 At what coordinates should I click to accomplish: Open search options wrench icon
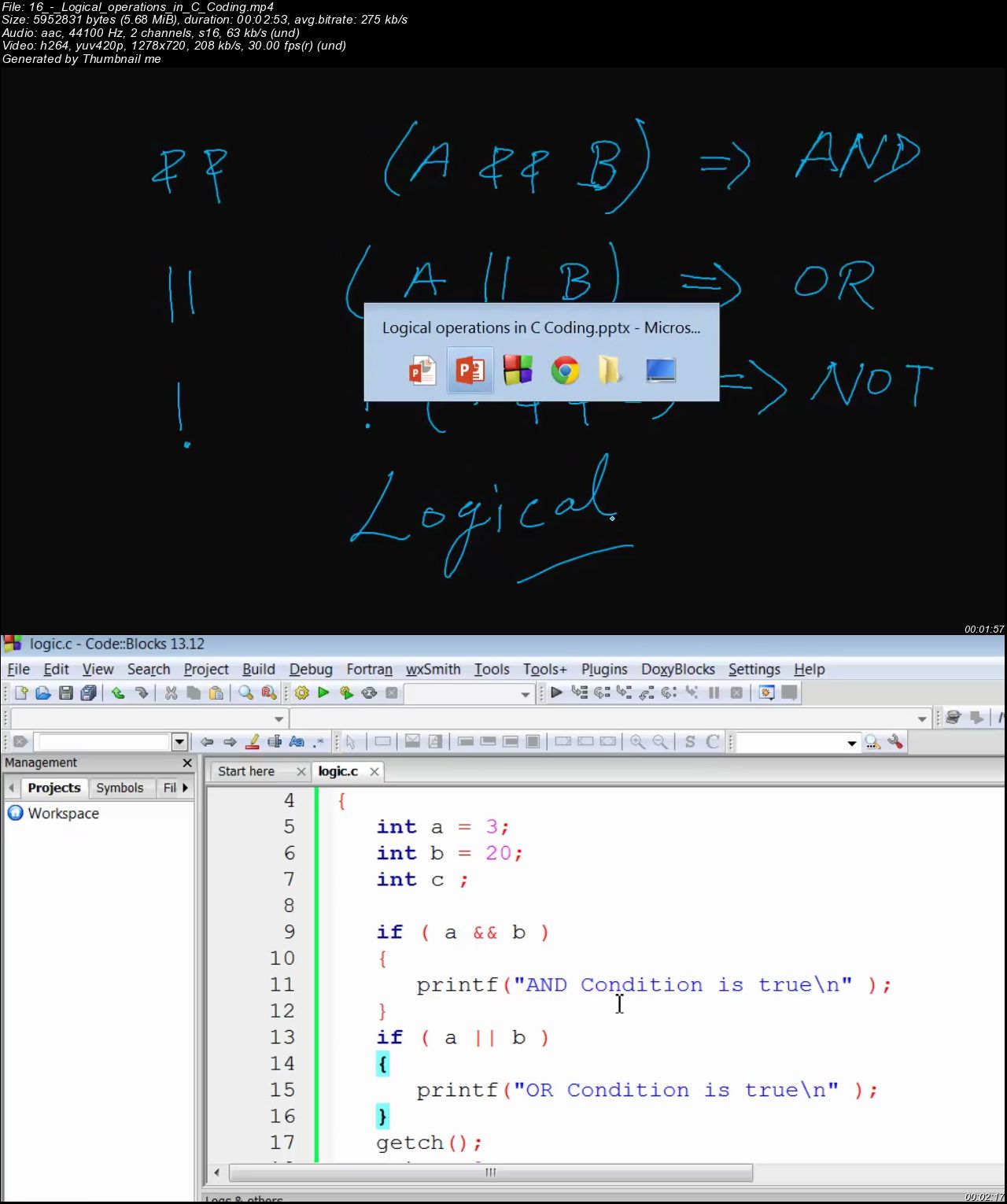pos(895,742)
